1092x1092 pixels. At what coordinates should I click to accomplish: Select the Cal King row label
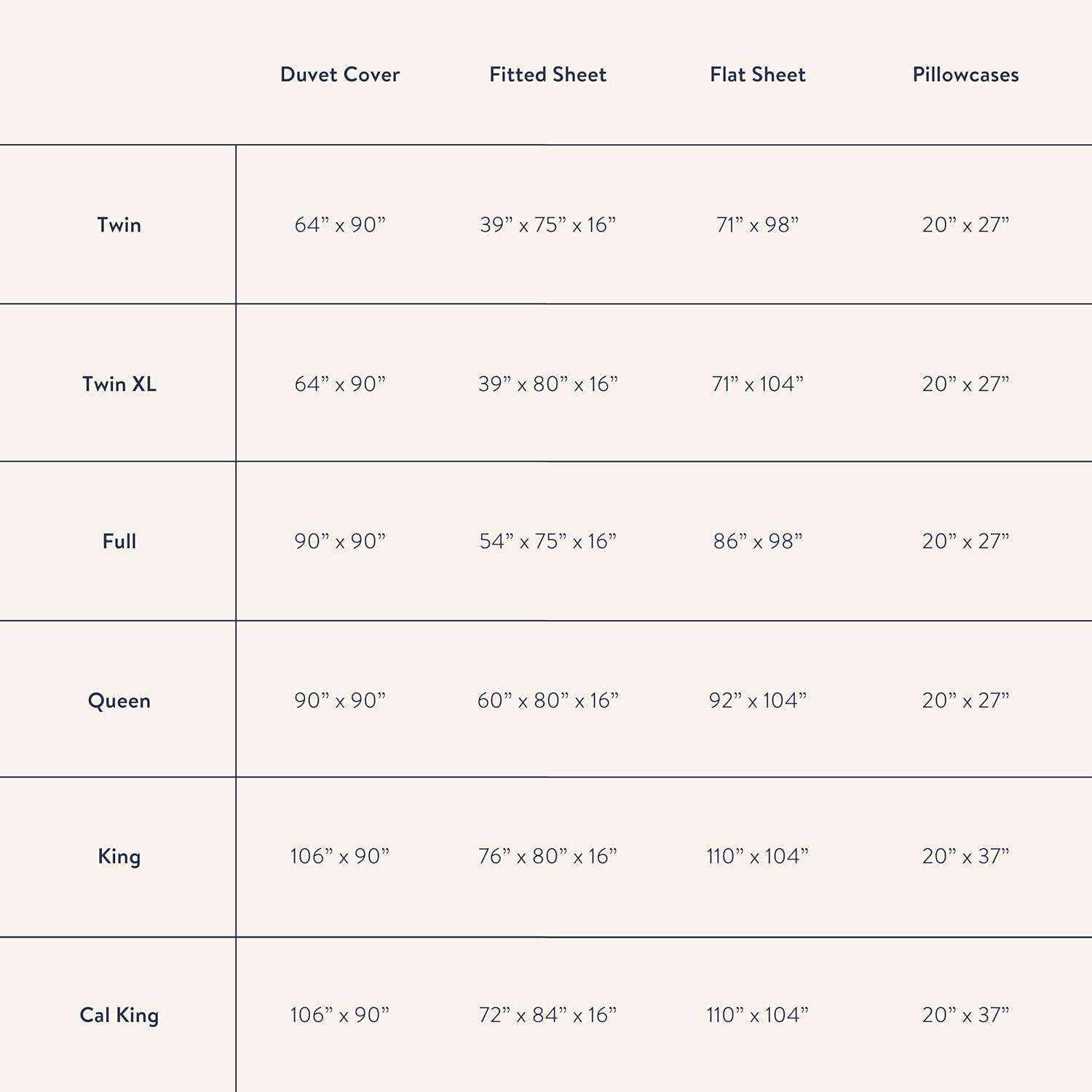(x=119, y=1015)
